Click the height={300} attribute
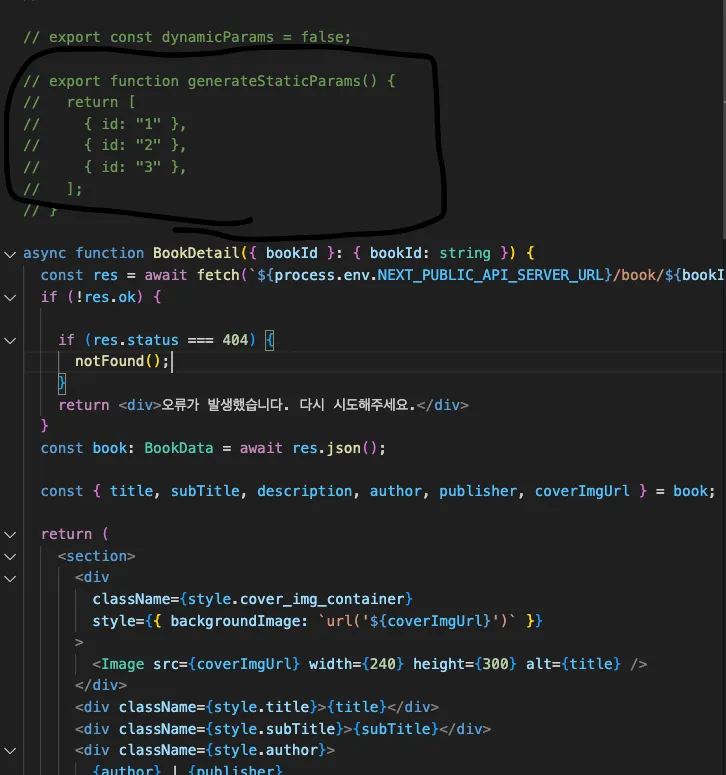The width and height of the screenshot is (726, 775). (x=465, y=664)
